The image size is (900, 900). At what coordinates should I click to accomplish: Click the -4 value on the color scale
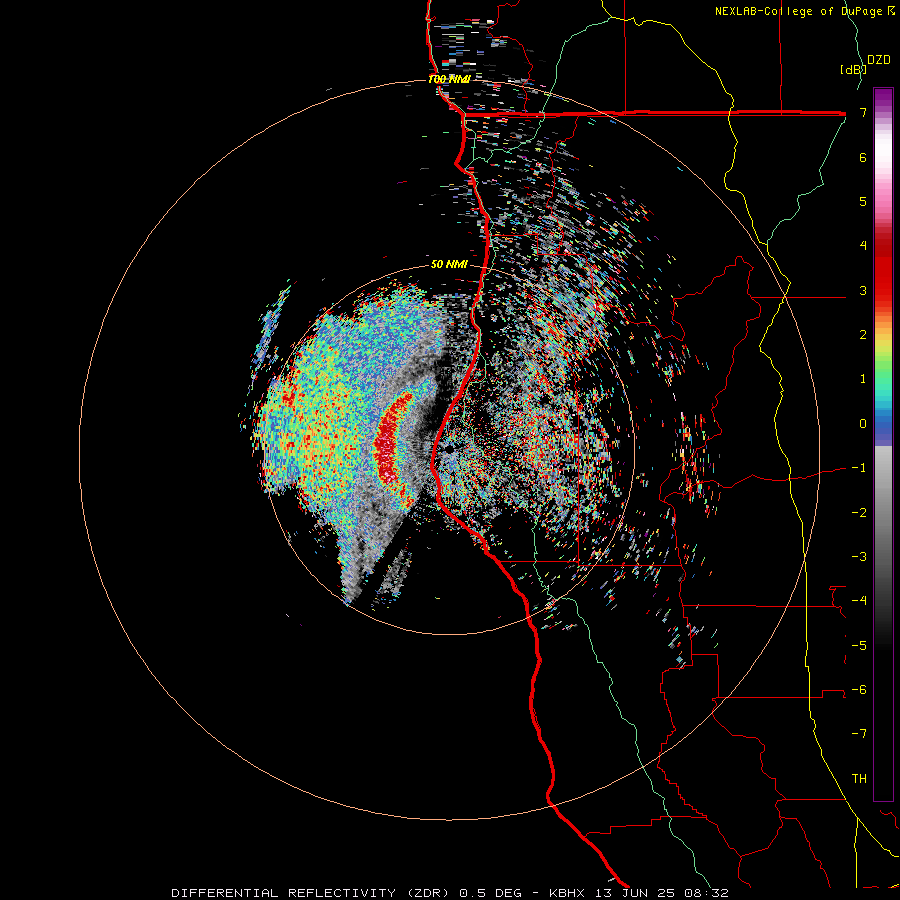[859, 601]
